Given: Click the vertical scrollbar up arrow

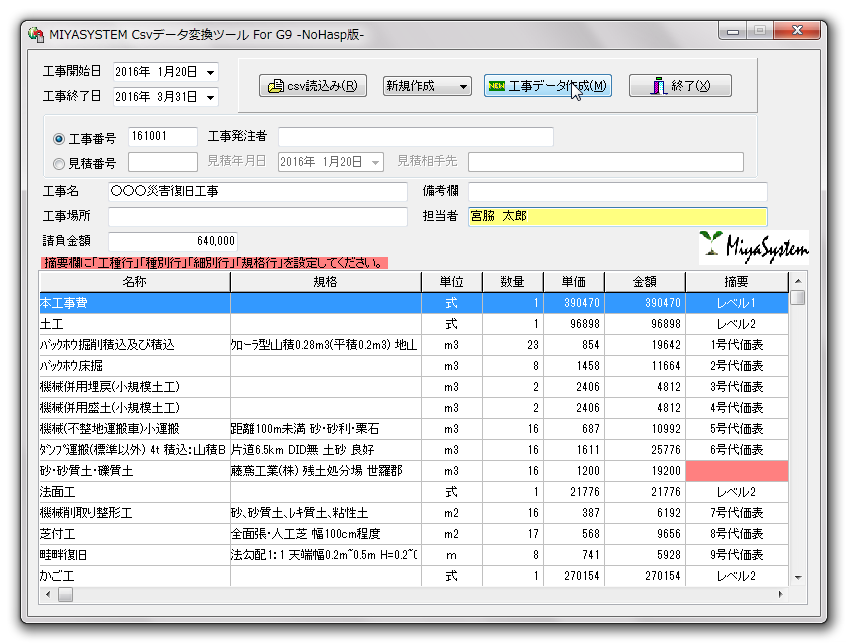Looking at the screenshot, I should pyautogui.click(x=798, y=281).
